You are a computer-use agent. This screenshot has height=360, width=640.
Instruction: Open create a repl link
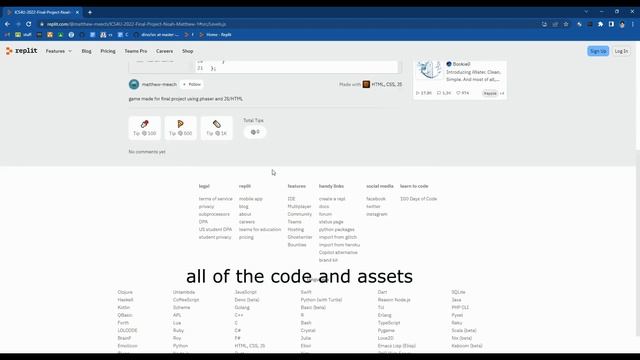point(332,199)
